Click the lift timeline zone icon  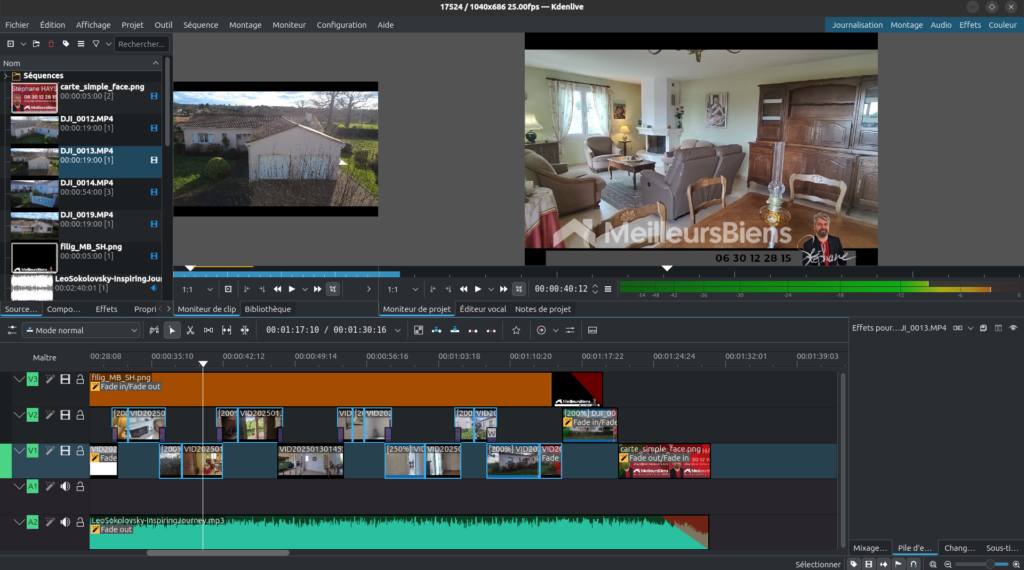click(492, 330)
